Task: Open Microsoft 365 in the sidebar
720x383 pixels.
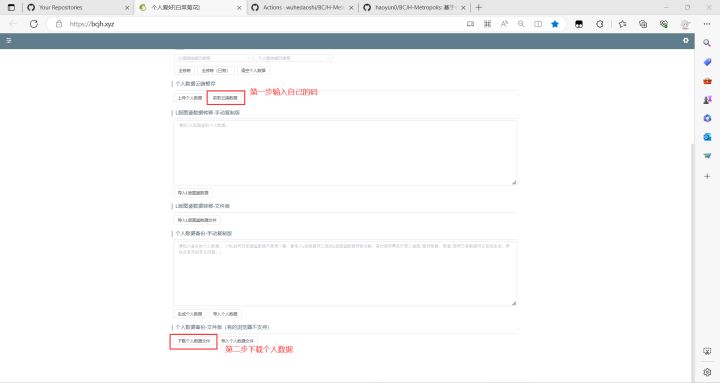Action: pos(707,118)
